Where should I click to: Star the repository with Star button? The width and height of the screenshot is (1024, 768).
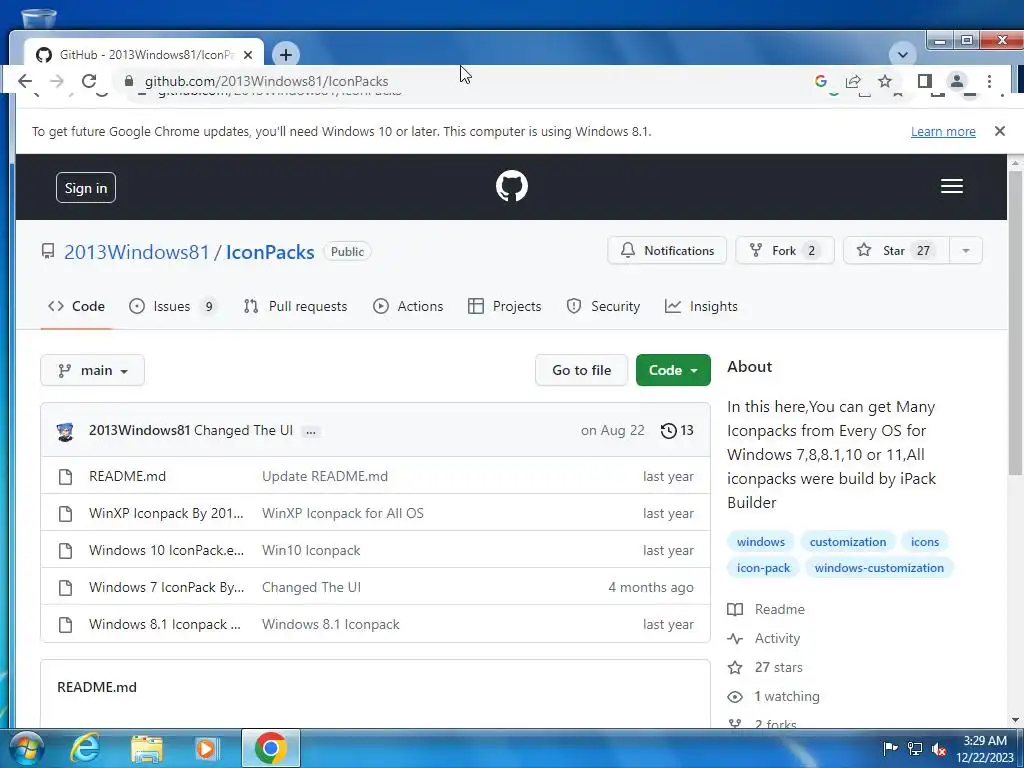(896, 251)
